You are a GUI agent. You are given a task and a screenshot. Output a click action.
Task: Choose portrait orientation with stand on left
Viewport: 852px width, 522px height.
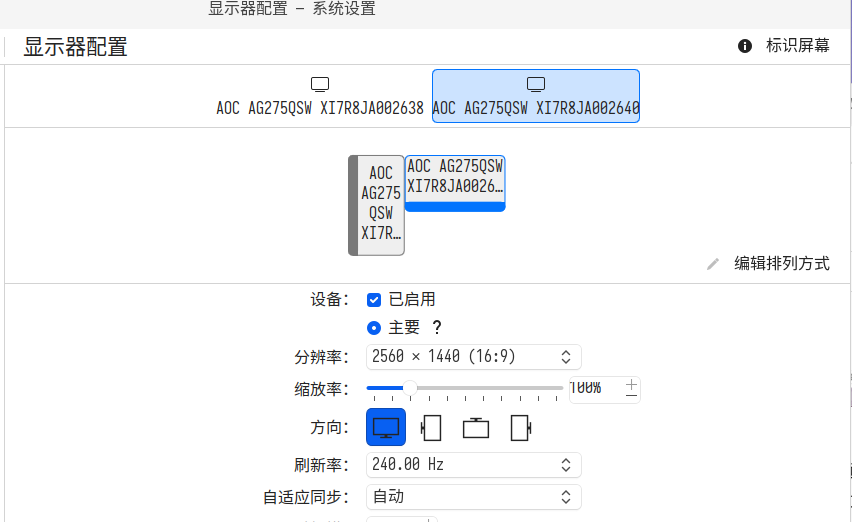point(431,427)
